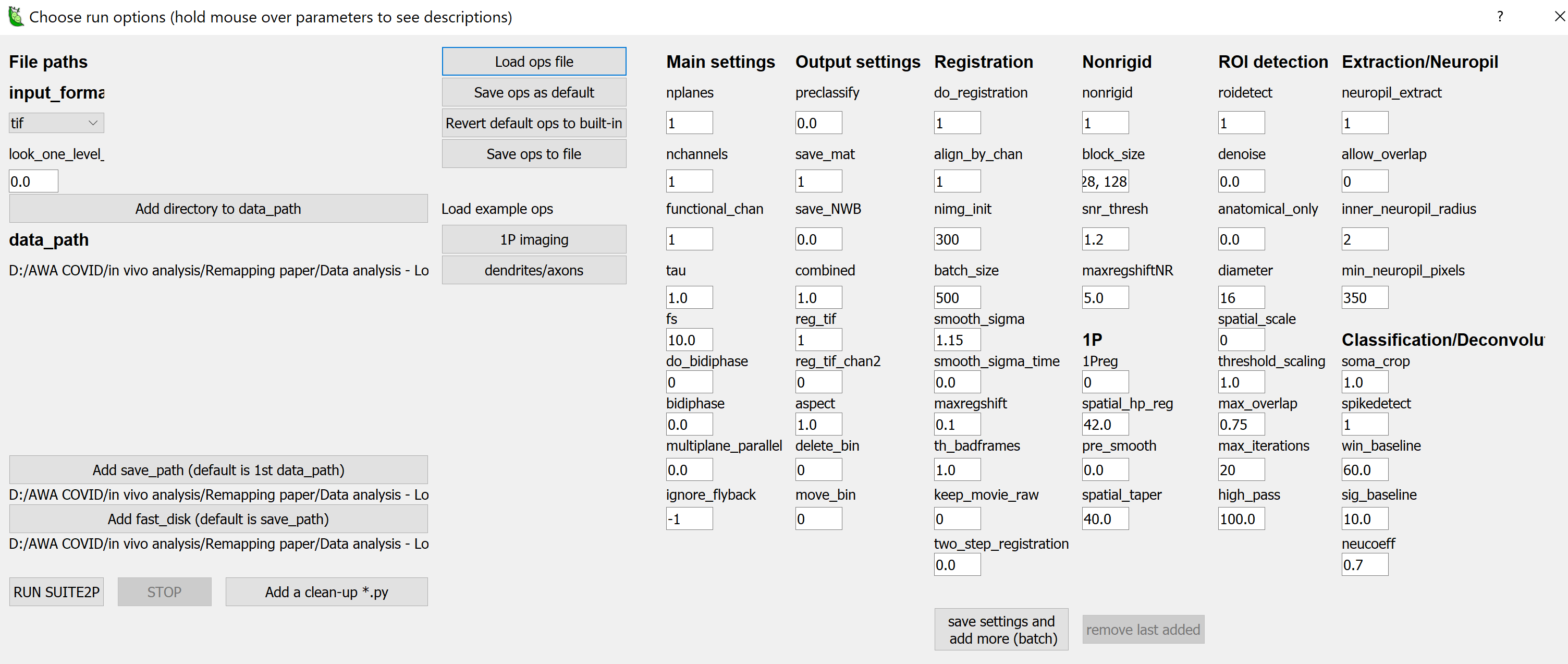Click Load ops file
Viewport: 1568px width, 664px height.
pos(533,61)
